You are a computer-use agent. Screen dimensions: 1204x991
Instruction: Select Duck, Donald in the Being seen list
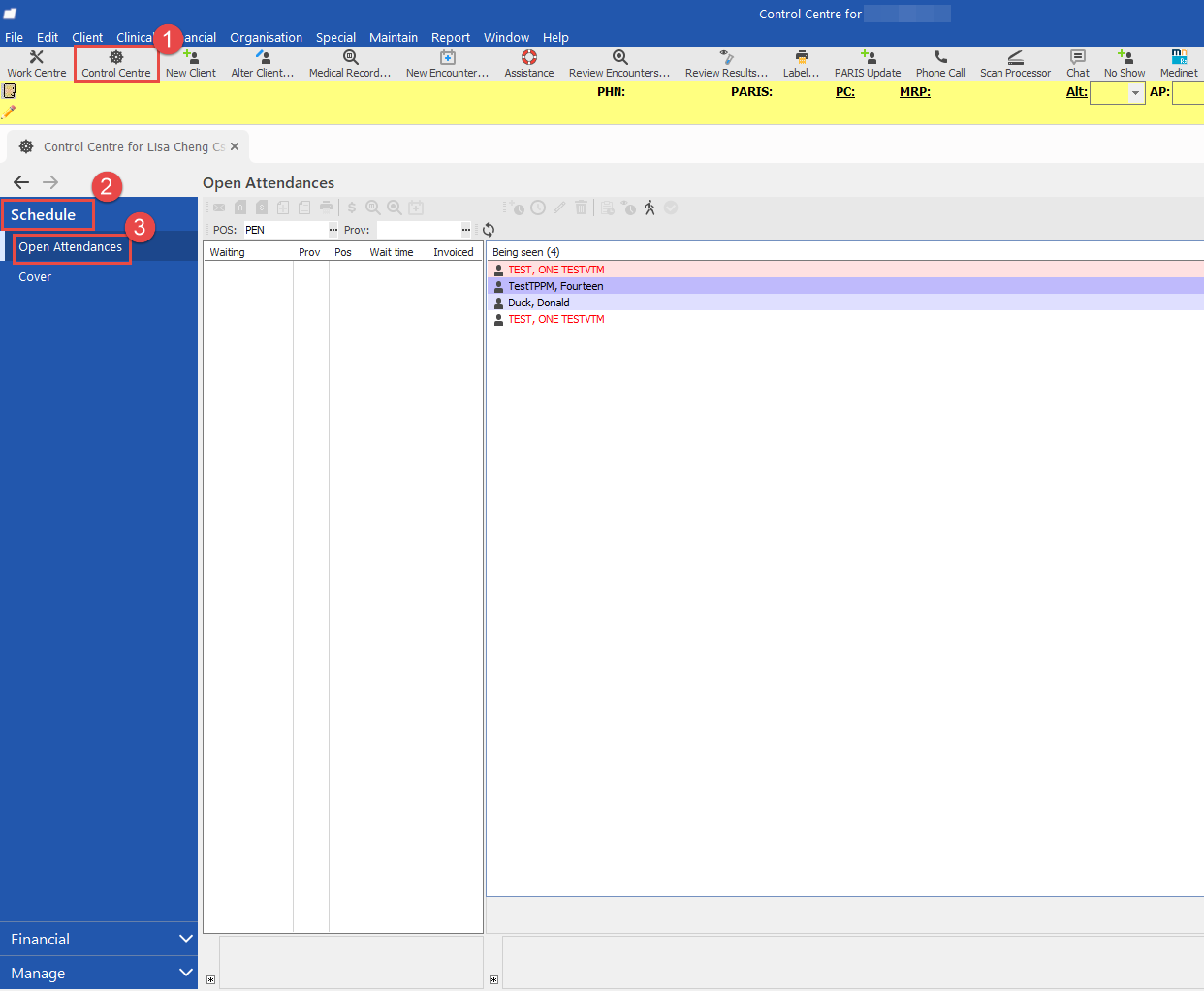[x=539, y=302]
